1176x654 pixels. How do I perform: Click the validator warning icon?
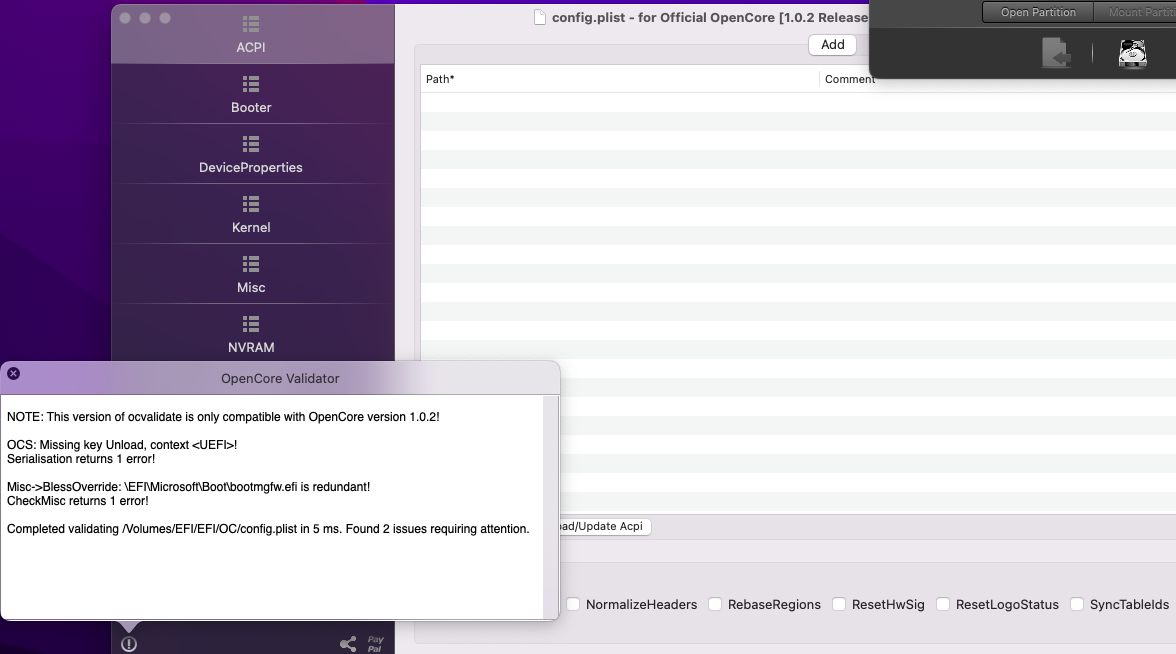coord(129,644)
